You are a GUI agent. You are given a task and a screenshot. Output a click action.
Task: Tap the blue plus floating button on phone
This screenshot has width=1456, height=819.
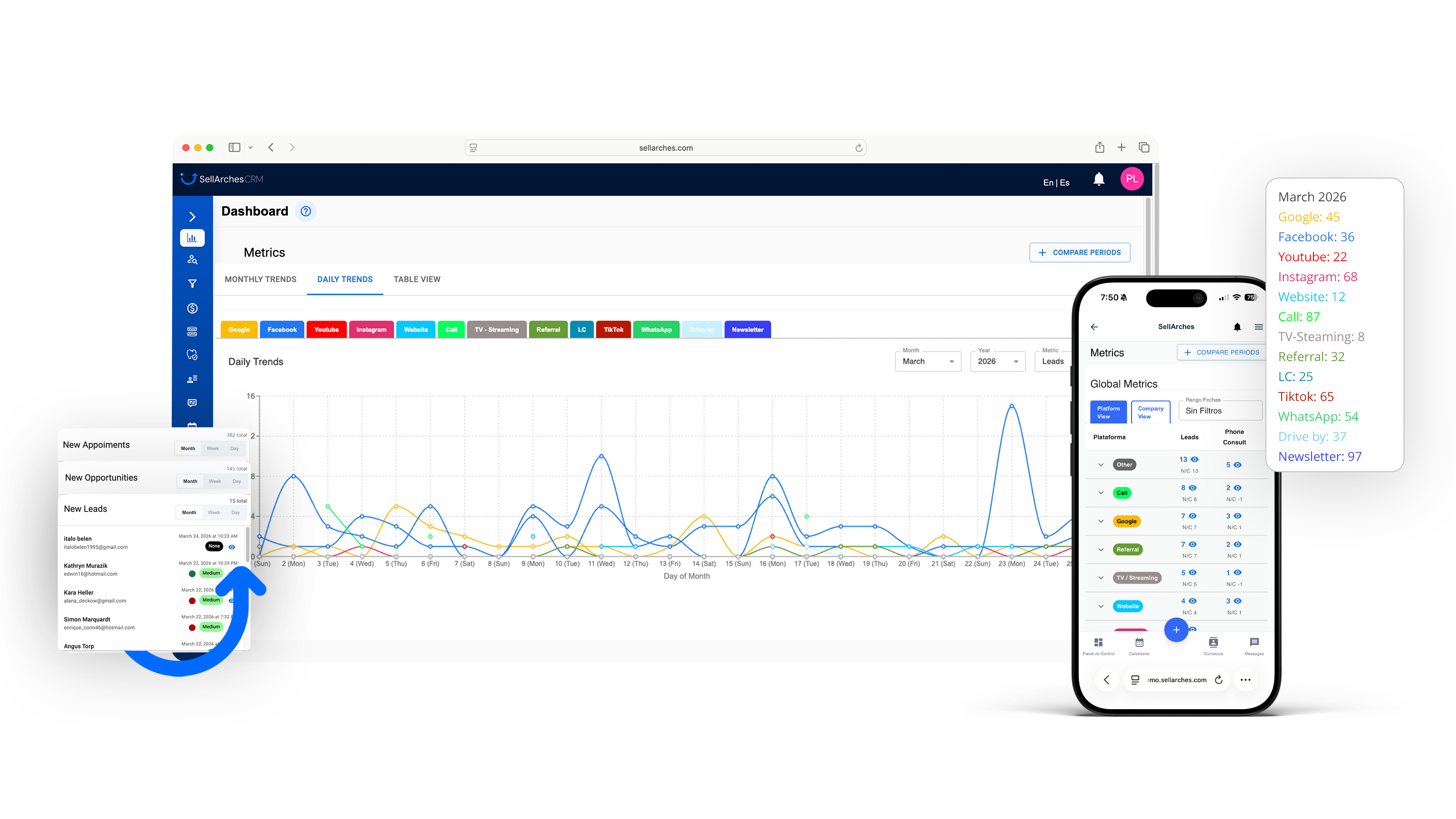(x=1176, y=630)
